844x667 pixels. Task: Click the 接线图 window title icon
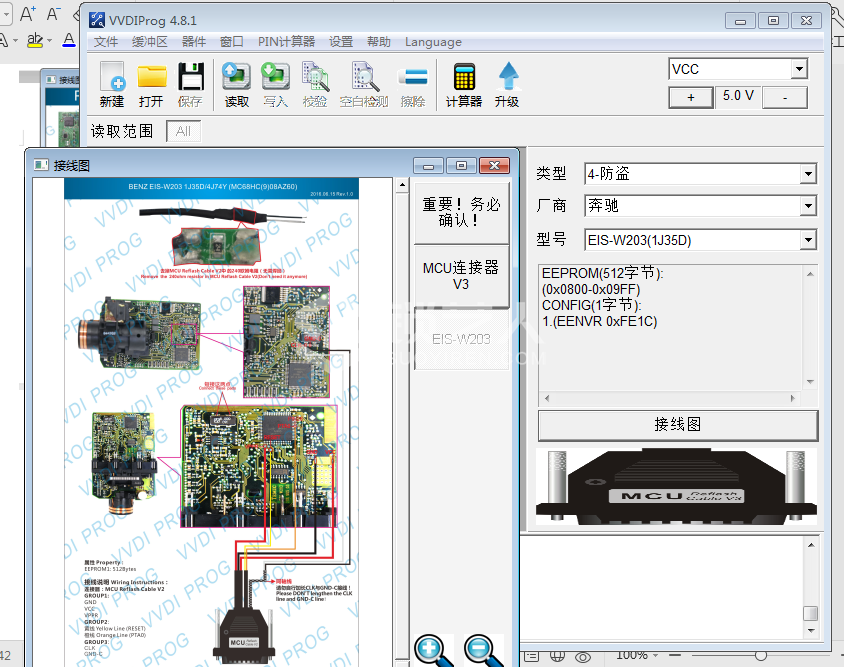pos(41,165)
